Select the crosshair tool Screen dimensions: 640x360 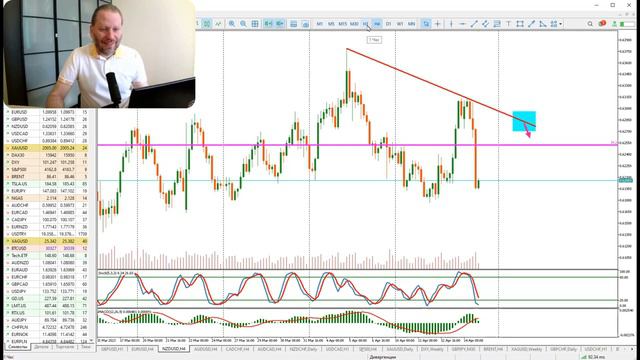[438, 24]
